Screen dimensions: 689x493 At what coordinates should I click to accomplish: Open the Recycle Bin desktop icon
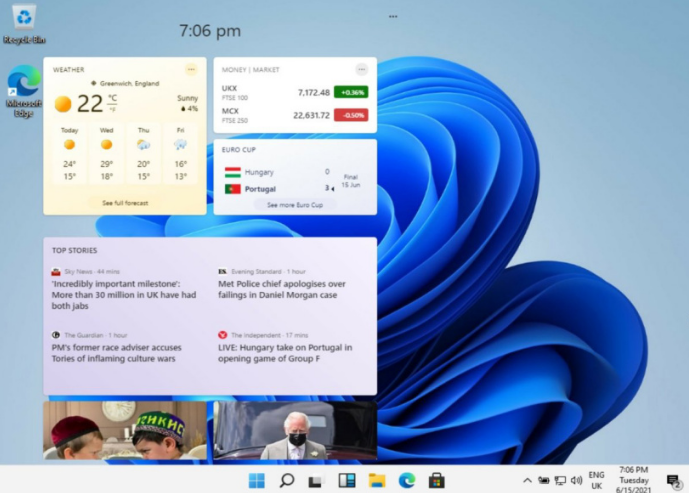tap(24, 22)
